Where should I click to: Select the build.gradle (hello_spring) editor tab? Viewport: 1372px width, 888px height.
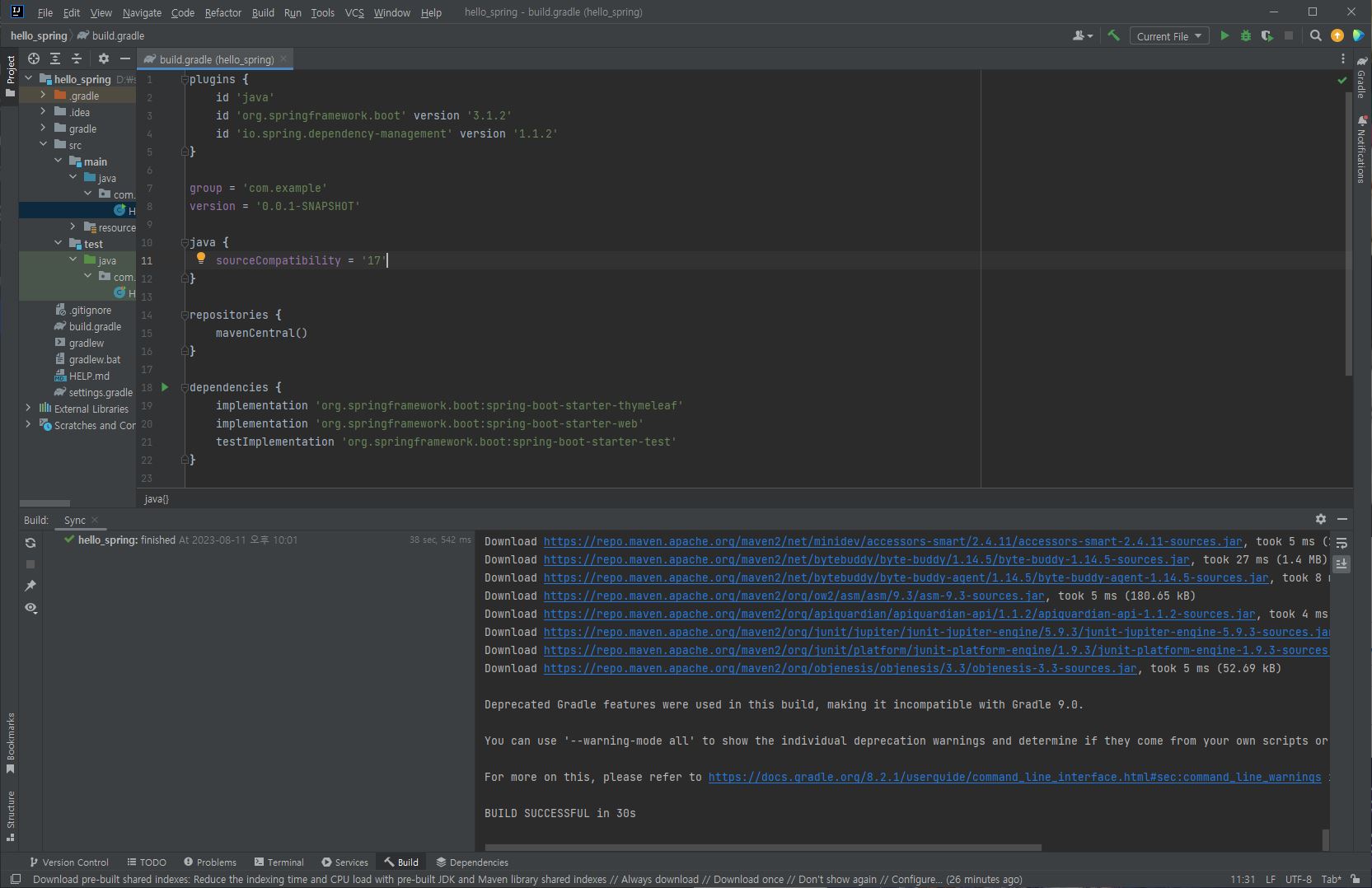pyautogui.click(x=216, y=59)
